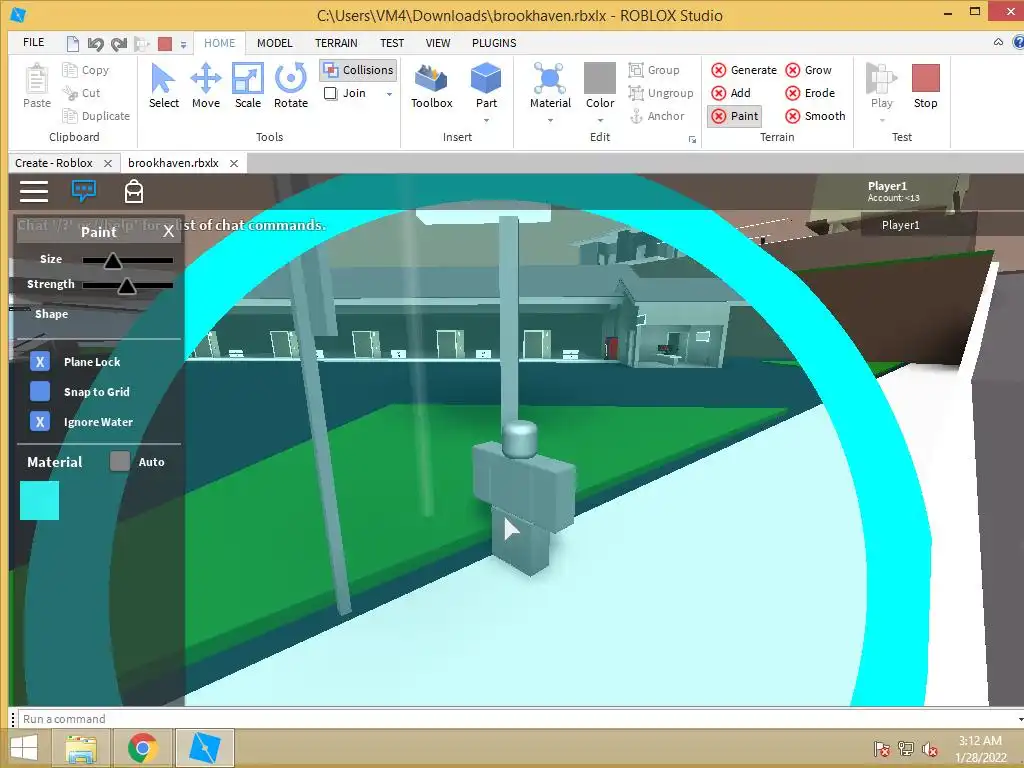Image resolution: width=1024 pixels, height=768 pixels.
Task: Toggle the Auto material checkbox
Action: (120, 461)
